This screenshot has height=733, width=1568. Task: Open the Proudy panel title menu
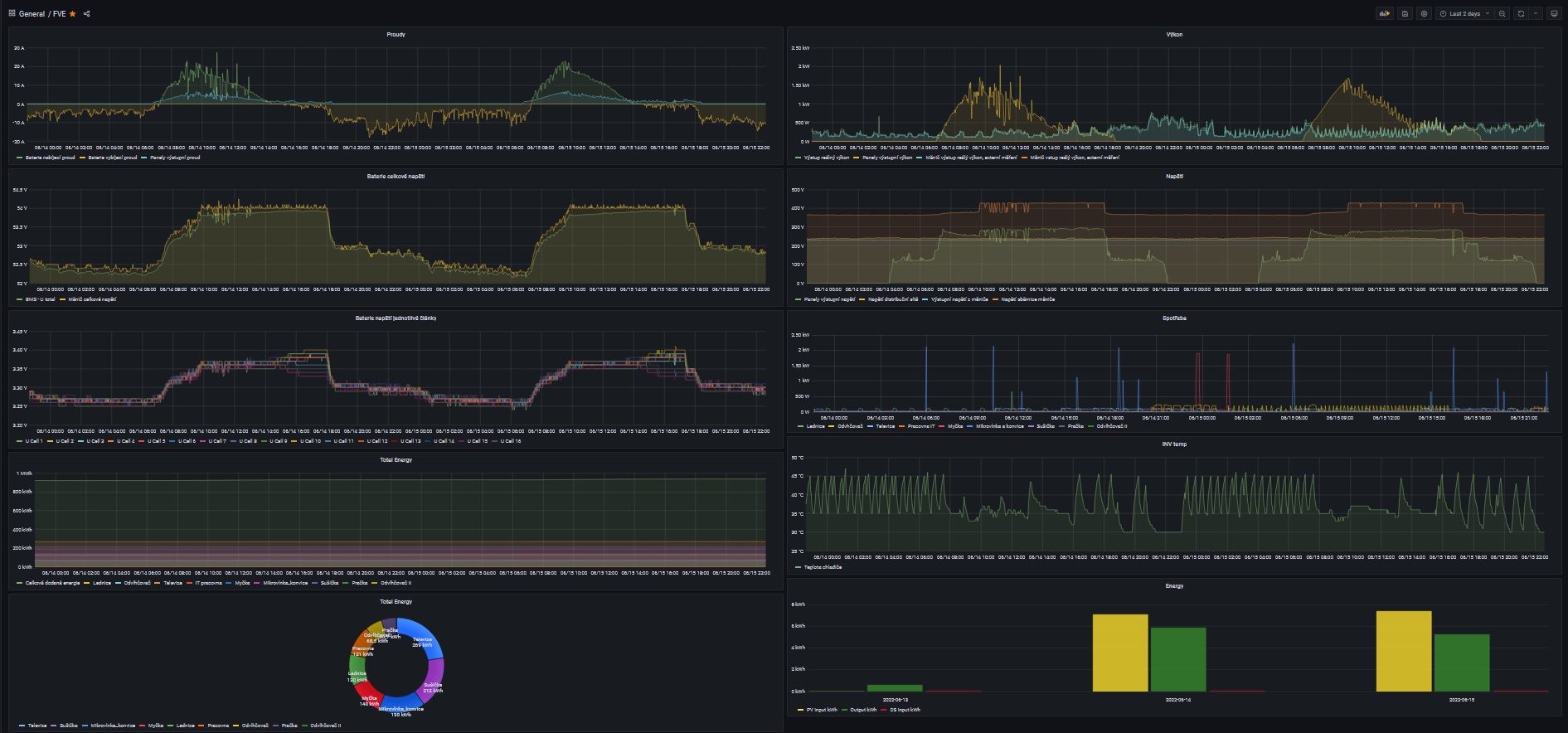[396, 35]
